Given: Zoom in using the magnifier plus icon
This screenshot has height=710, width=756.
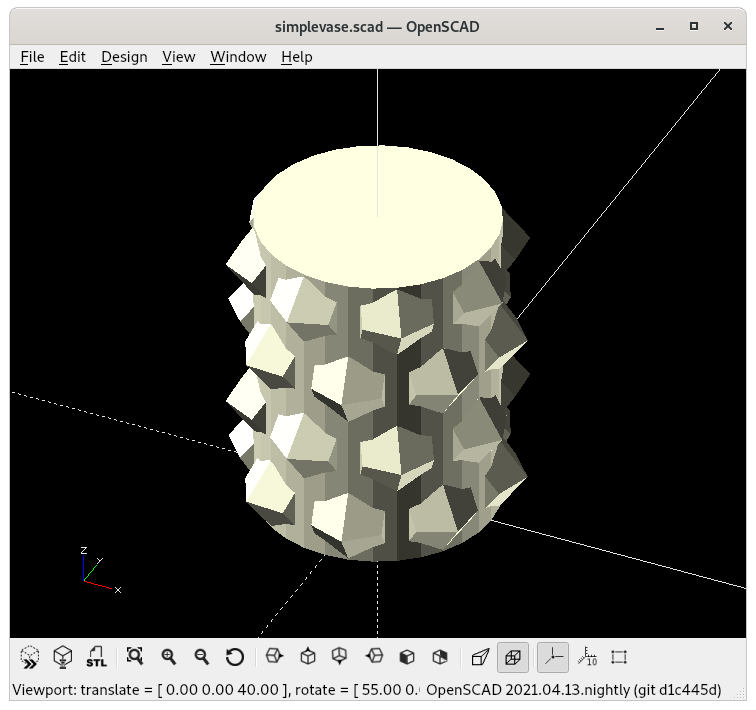Looking at the screenshot, I should 169,657.
